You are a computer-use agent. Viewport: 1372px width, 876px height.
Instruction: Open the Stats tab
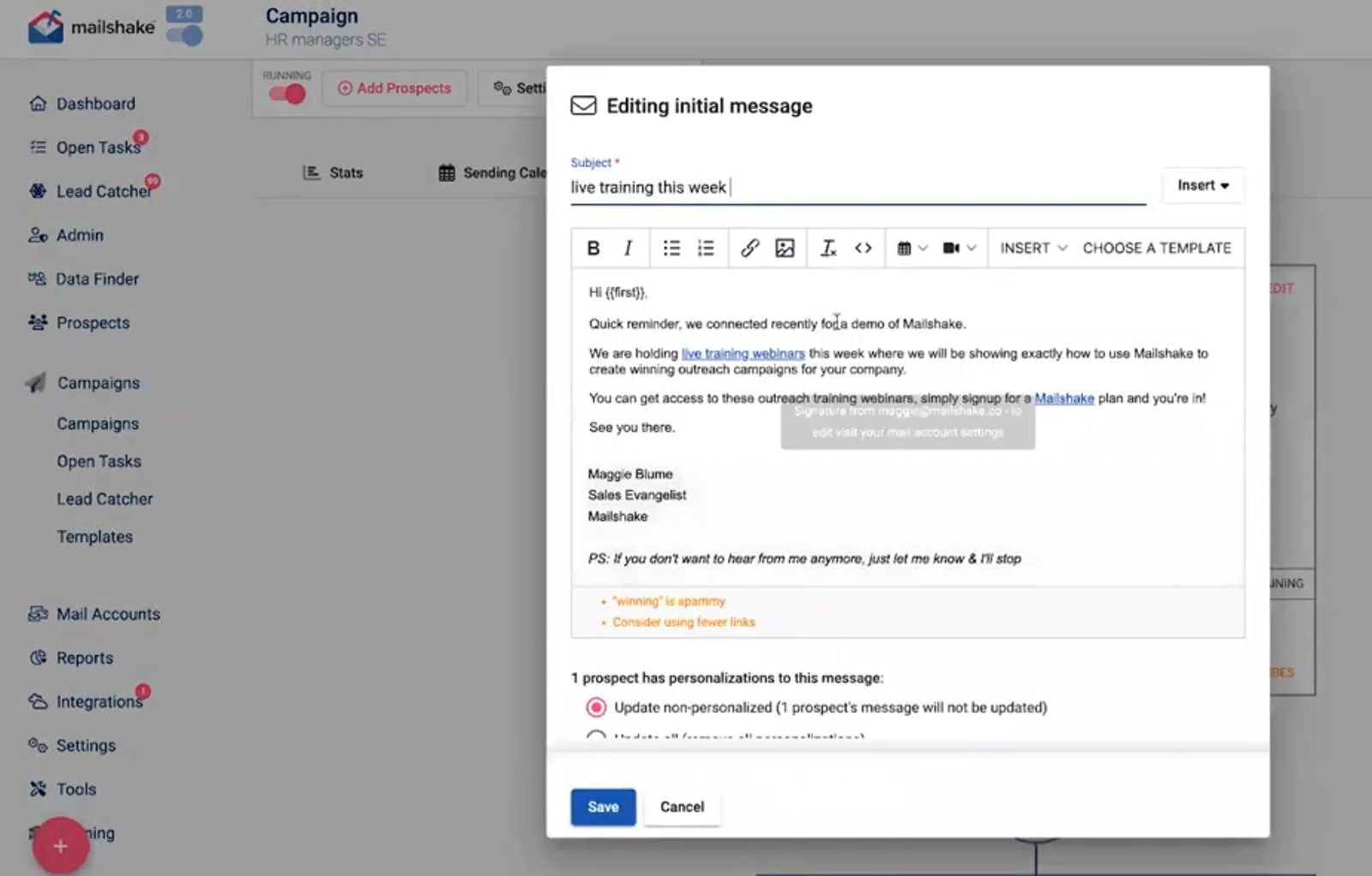(333, 172)
